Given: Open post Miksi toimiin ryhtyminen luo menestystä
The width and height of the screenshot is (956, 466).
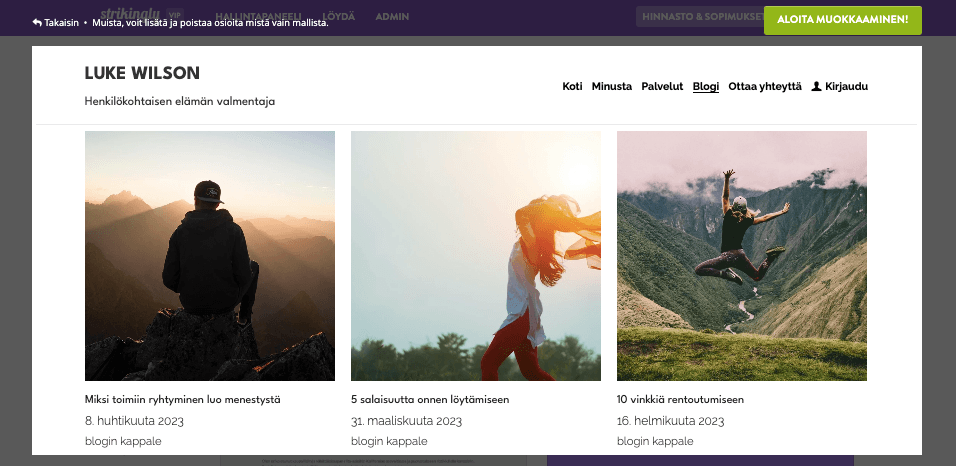Looking at the screenshot, I should [x=183, y=400].
